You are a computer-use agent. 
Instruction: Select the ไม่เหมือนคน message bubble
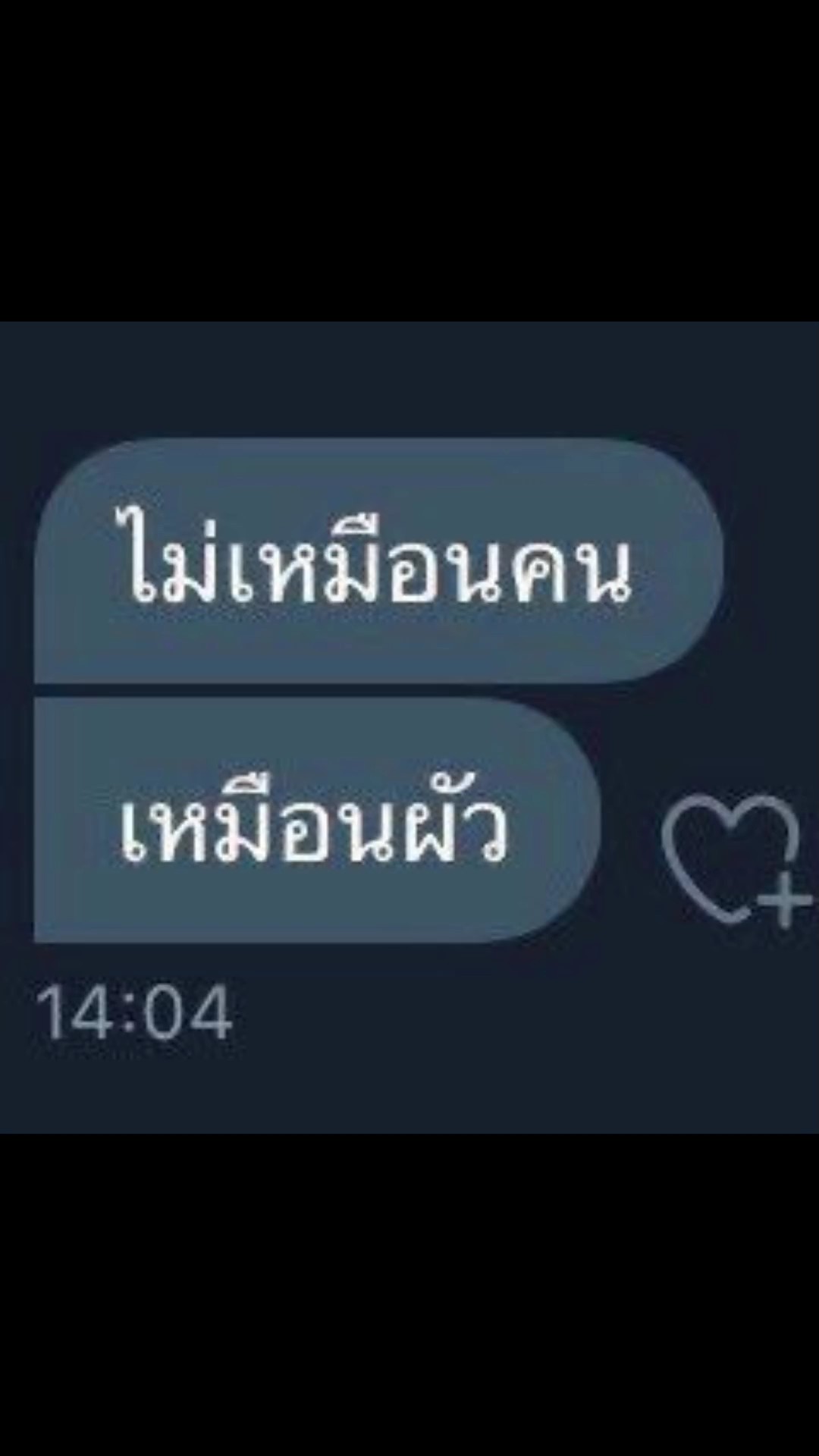tap(378, 561)
